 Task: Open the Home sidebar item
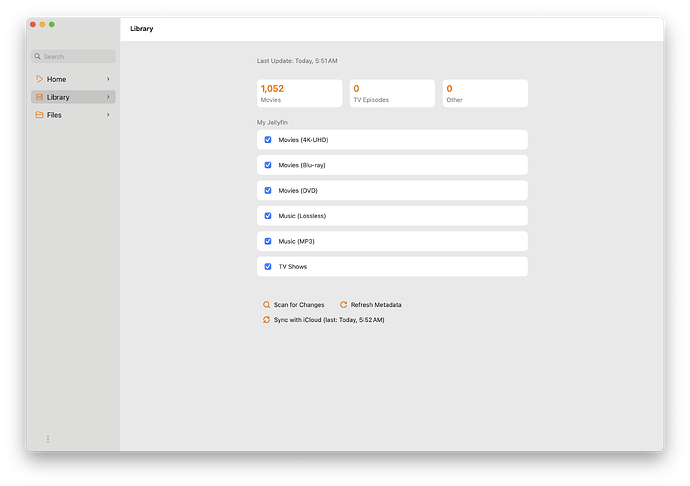[73, 79]
